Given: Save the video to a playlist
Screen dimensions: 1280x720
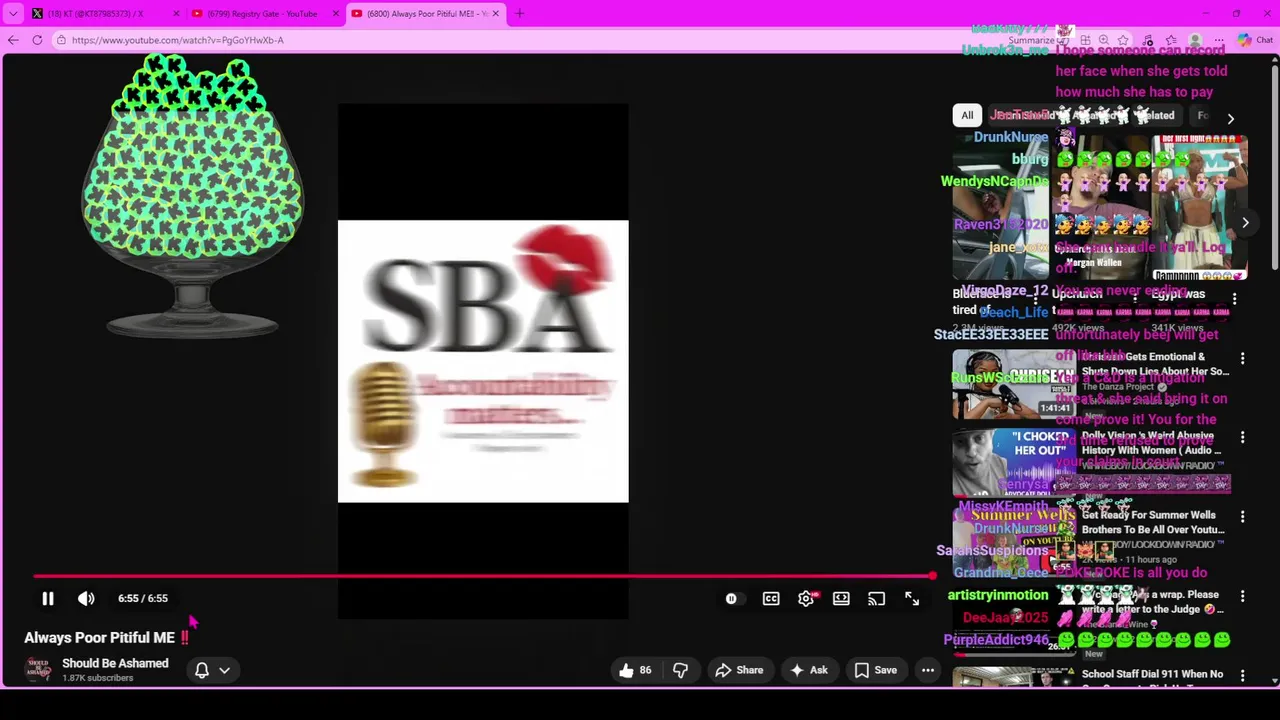Looking at the screenshot, I should [876, 670].
